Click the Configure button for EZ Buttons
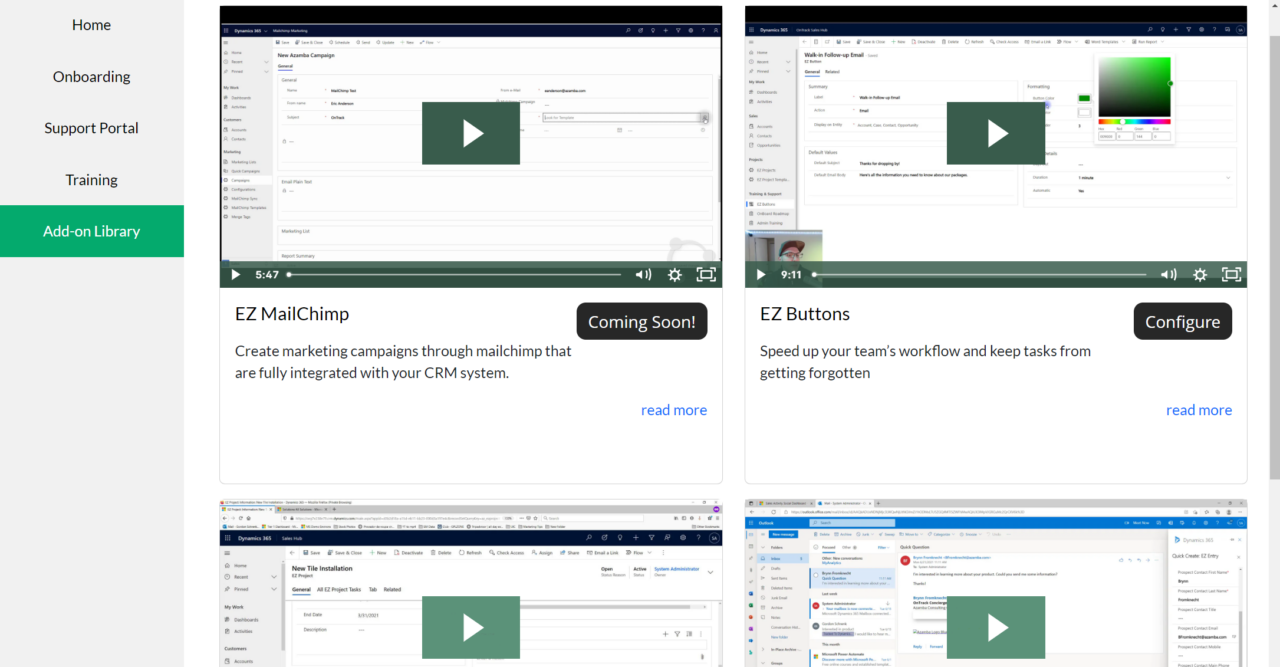This screenshot has width=1280, height=667. click(1183, 322)
